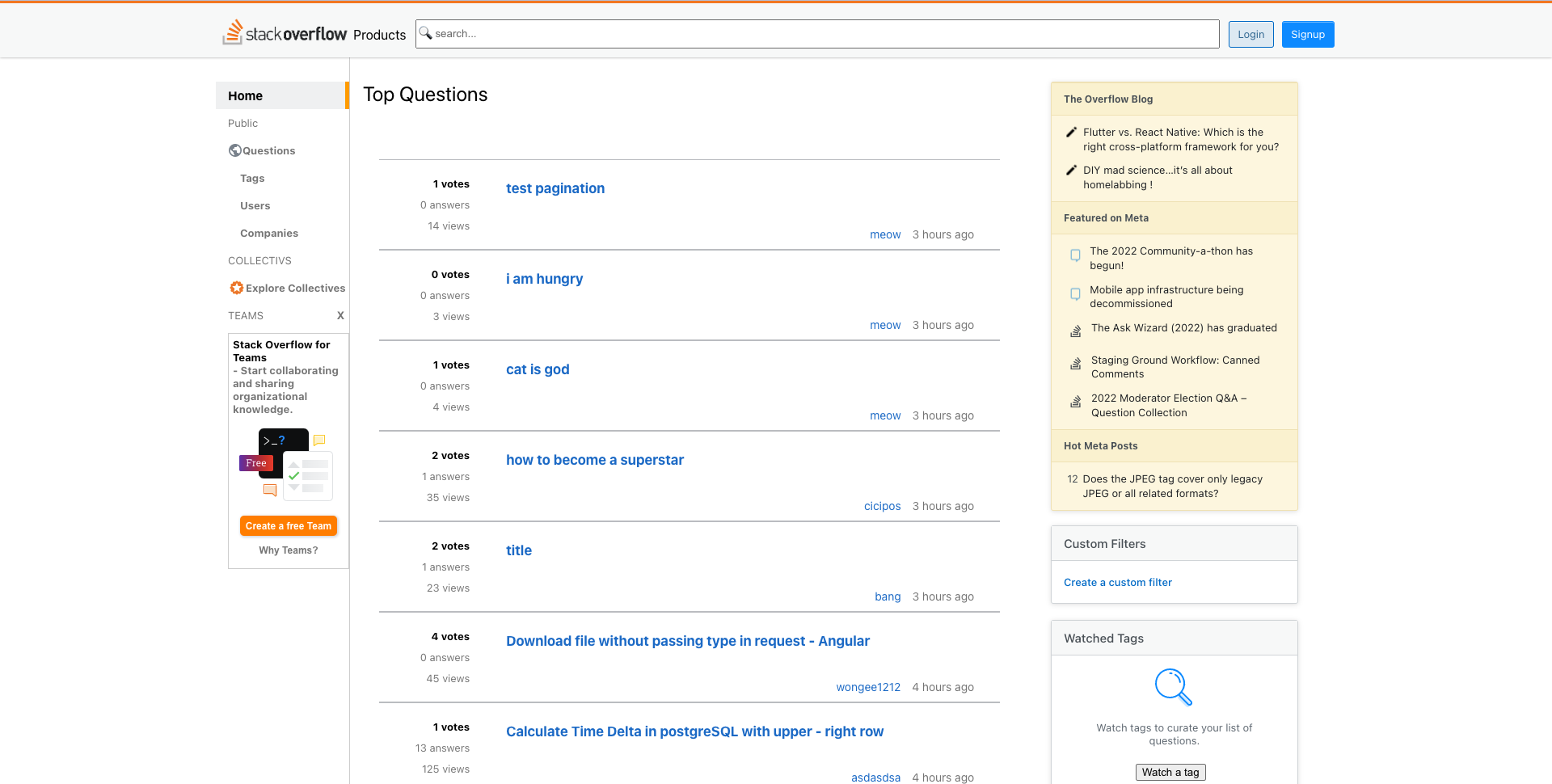Screen dimensions: 1552x784
Task: Open the Why Teams? link
Action: (x=289, y=550)
